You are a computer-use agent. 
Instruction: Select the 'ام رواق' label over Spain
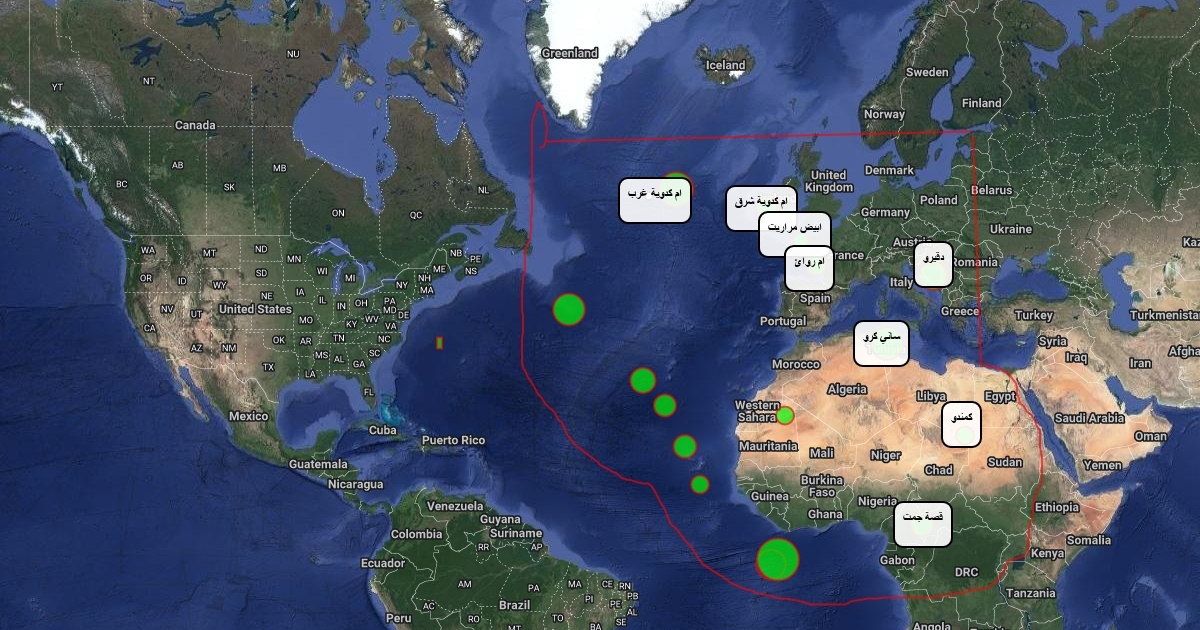808,268
